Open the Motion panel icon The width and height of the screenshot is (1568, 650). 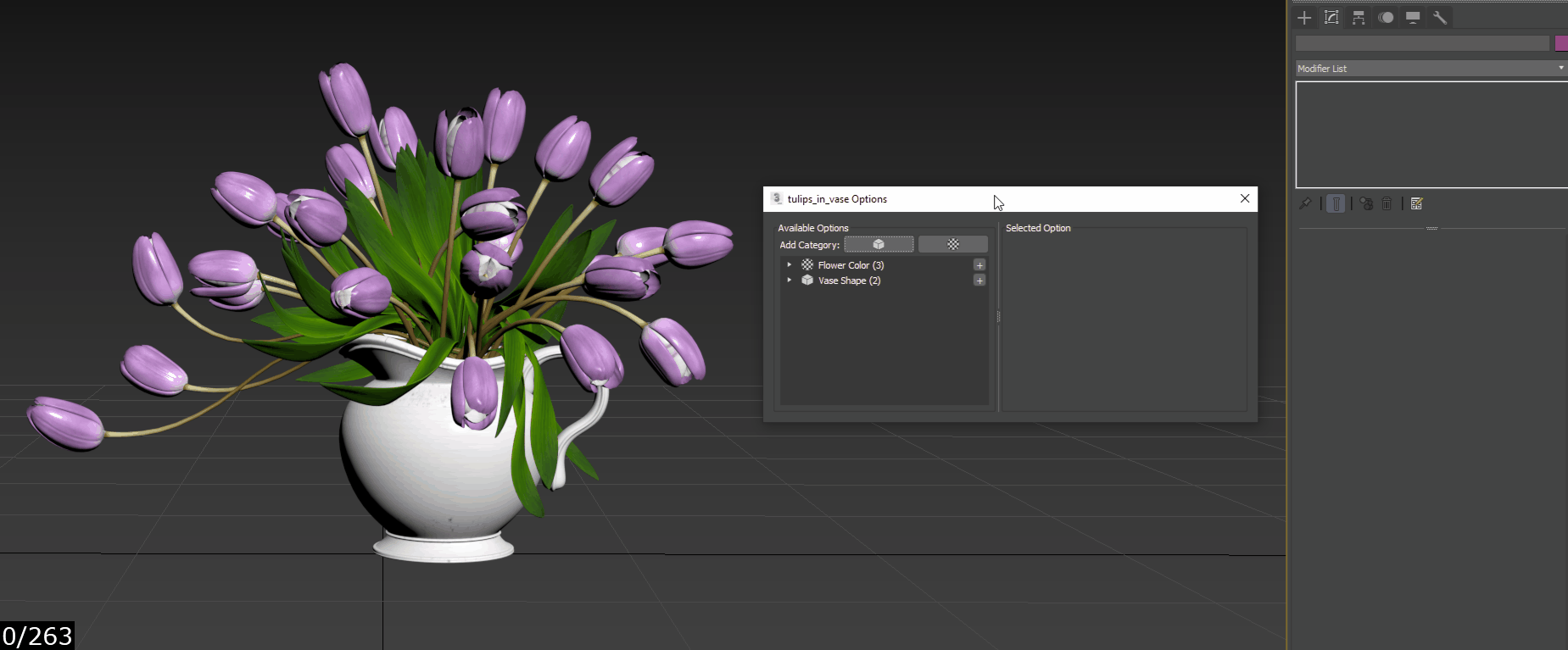point(1386,18)
